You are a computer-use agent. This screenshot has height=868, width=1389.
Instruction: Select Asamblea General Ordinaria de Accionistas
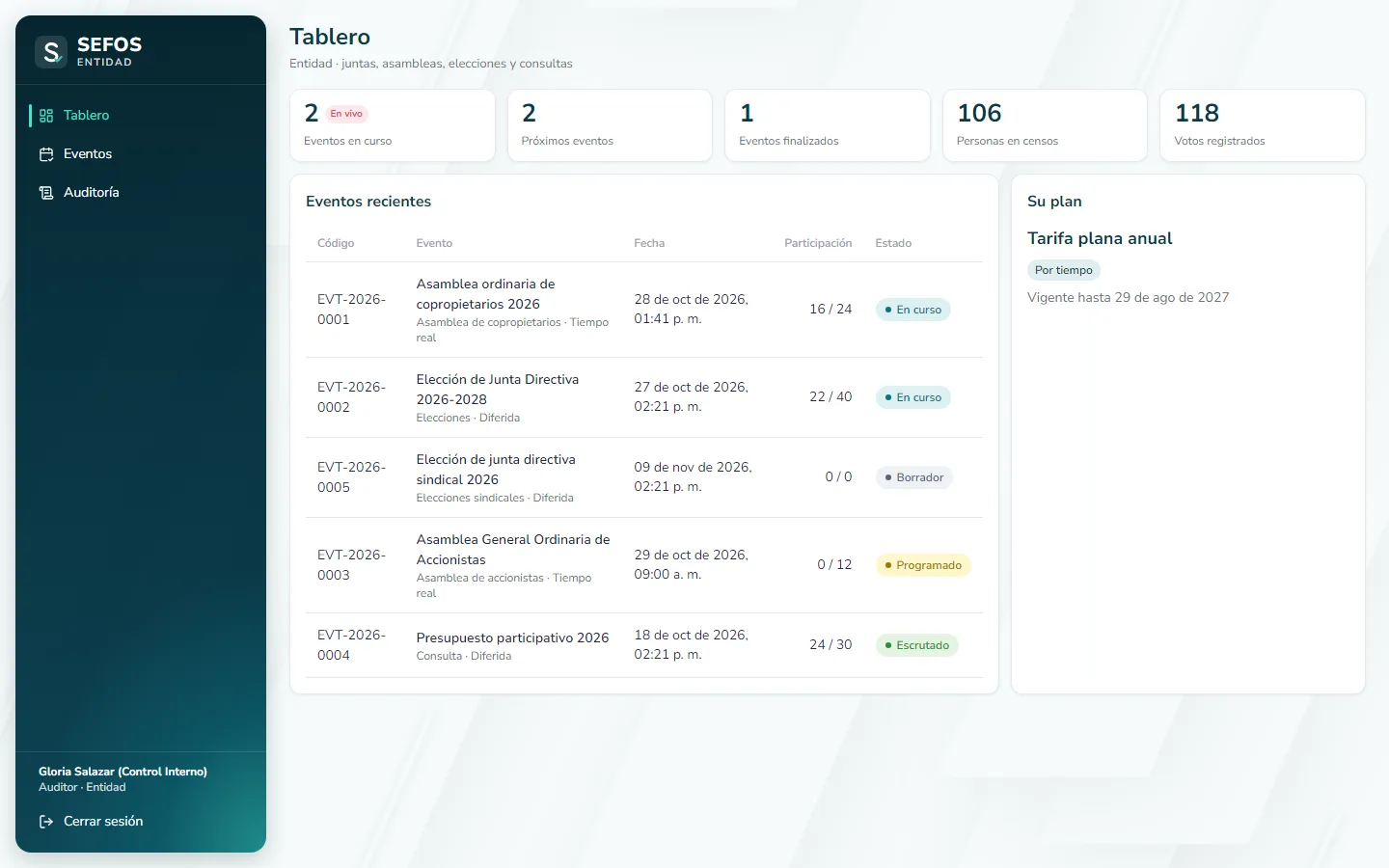tap(513, 550)
